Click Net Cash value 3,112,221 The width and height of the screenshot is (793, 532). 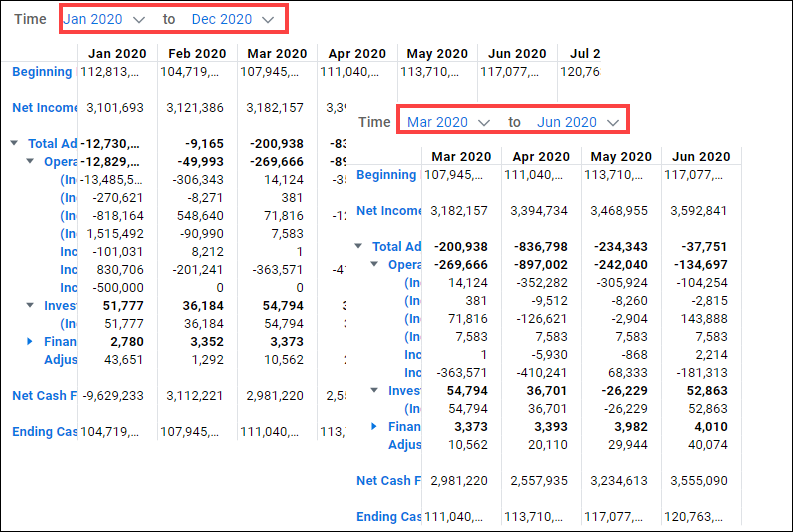pyautogui.click(x=195, y=395)
